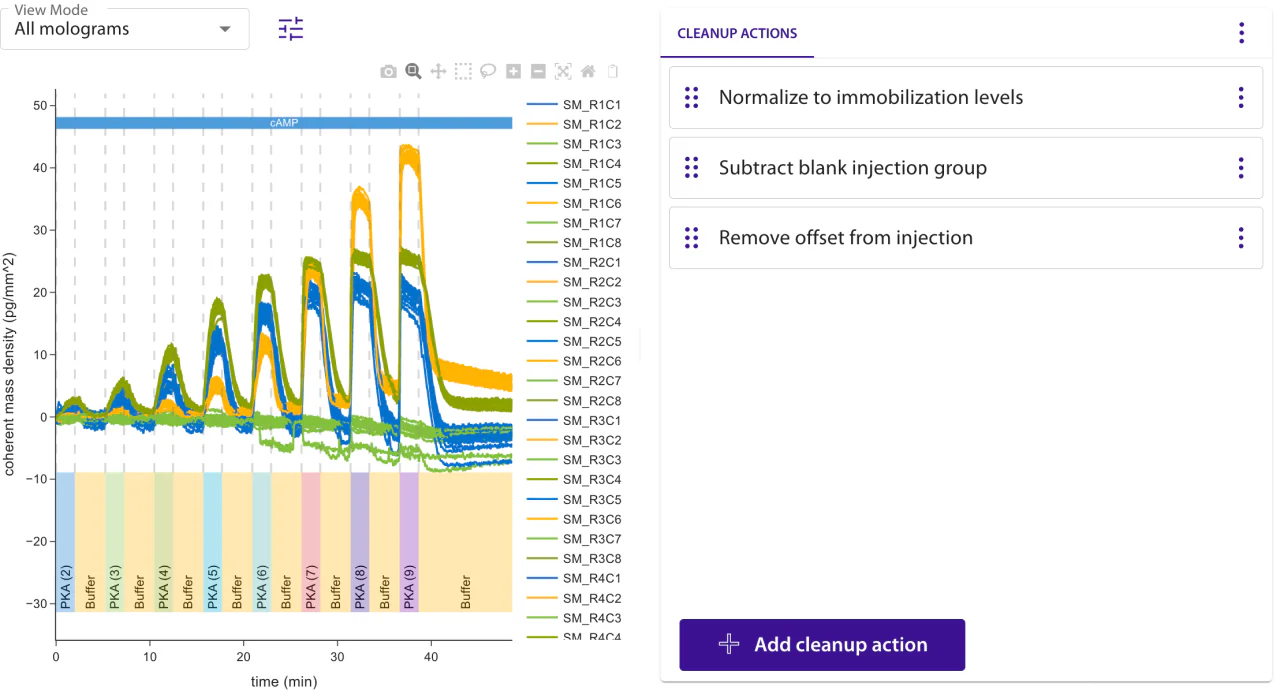The image size is (1280, 690).
Task: Download plot as PNG camera icon
Action: [x=388, y=71]
